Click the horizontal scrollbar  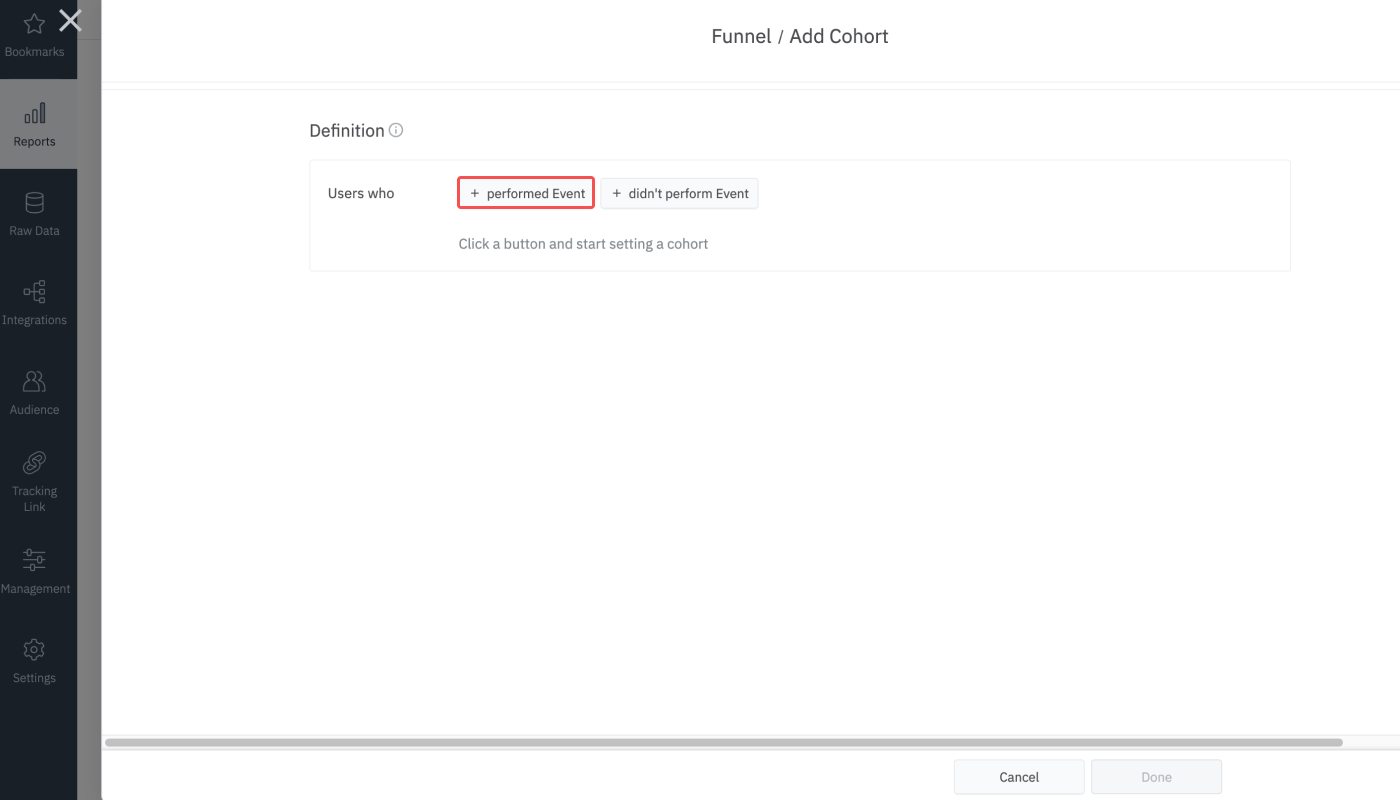click(x=724, y=743)
